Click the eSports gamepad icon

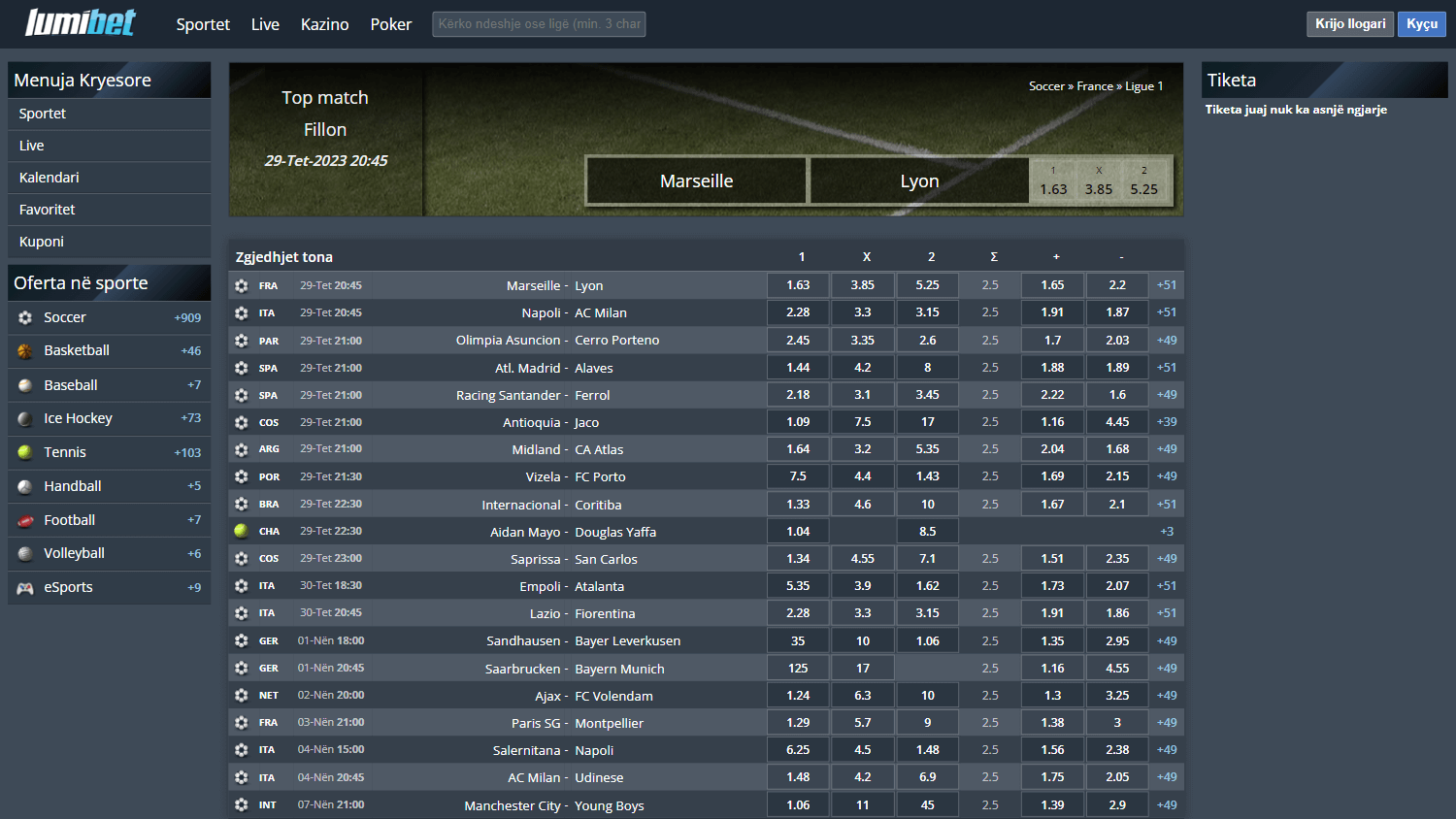tap(25, 587)
